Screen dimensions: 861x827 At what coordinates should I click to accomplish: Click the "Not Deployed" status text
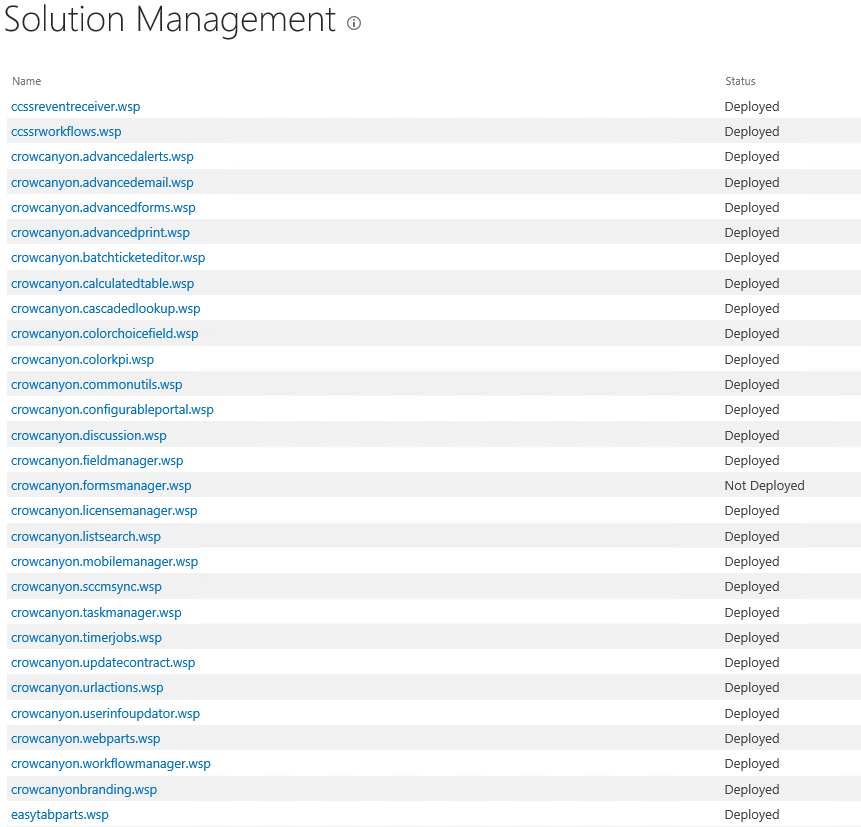pos(764,485)
